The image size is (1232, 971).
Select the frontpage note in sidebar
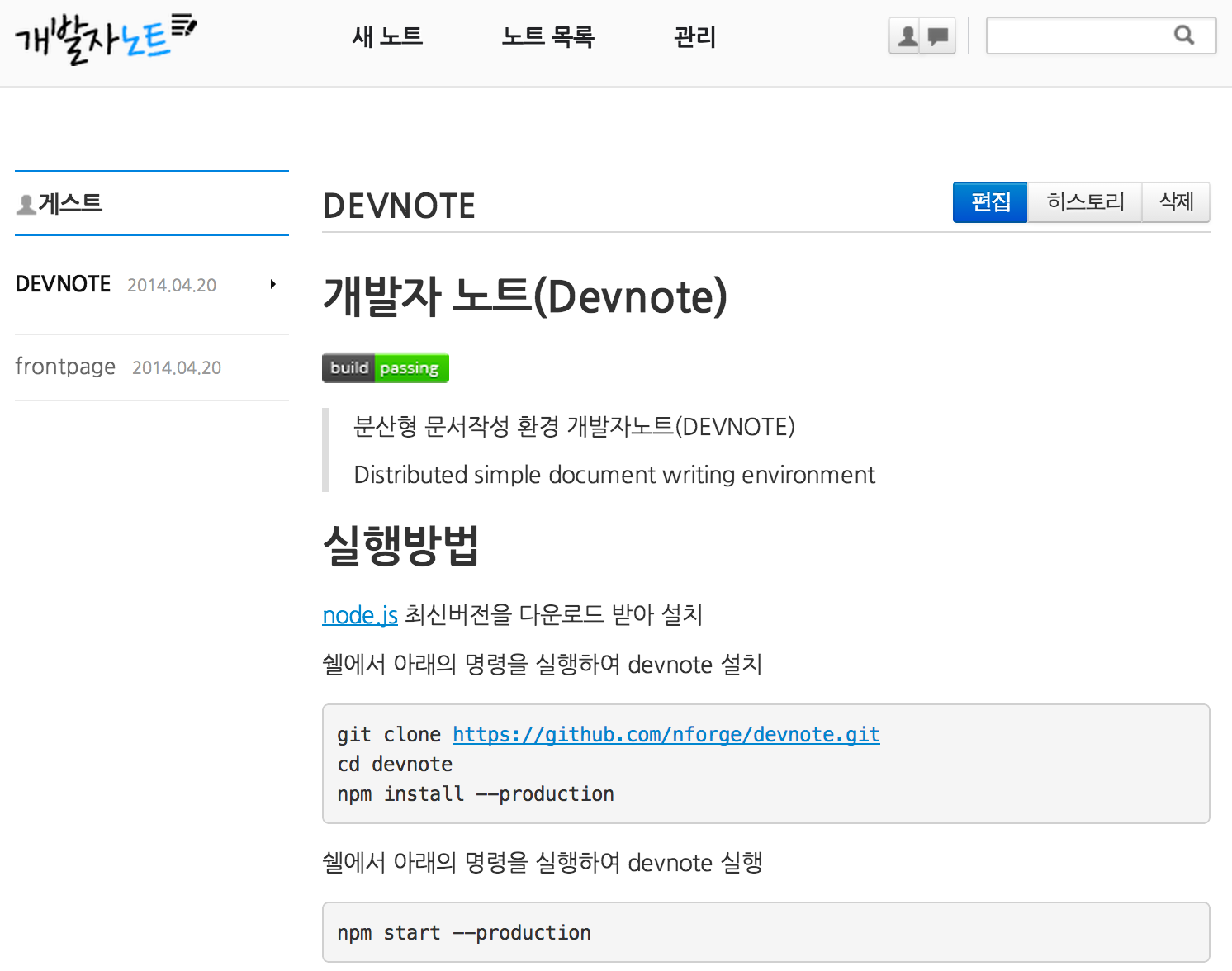coord(65,367)
